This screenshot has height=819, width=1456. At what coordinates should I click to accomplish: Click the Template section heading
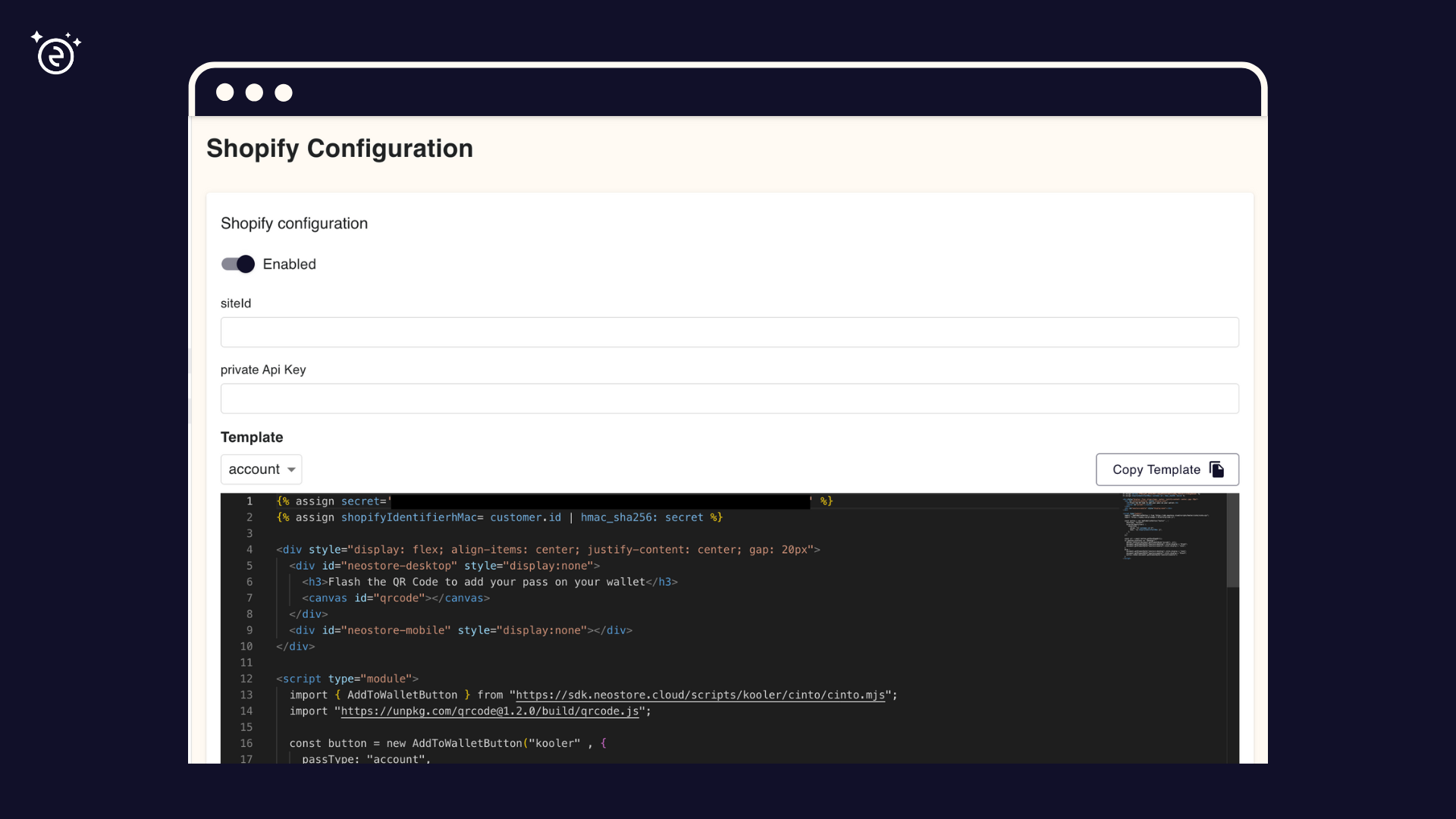(251, 438)
